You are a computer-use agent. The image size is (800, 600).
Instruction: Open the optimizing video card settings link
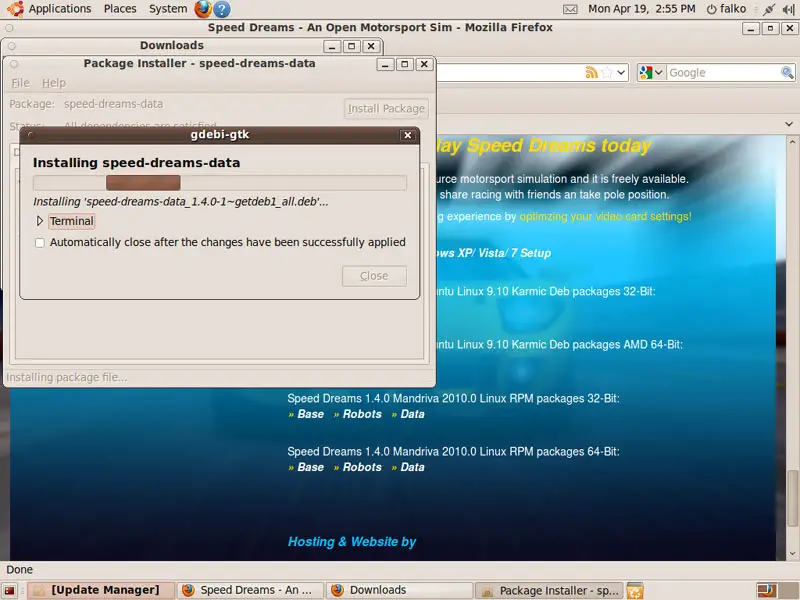coord(605,216)
